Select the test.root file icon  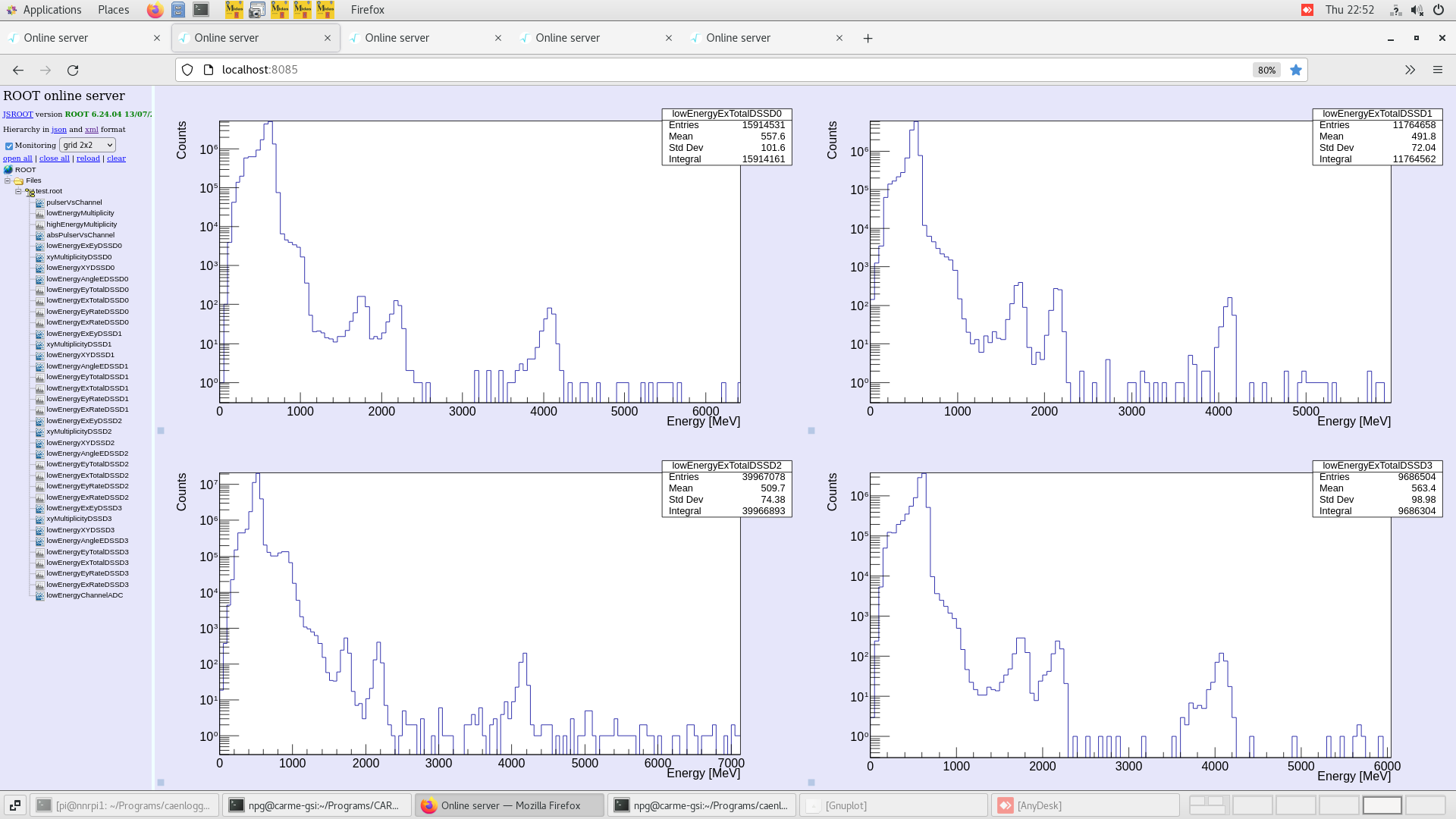(29, 191)
